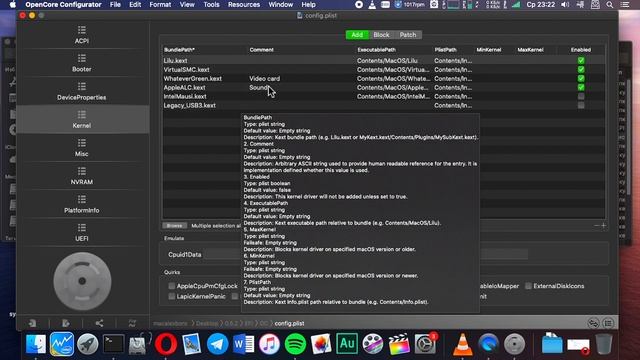Open Finder from the Dock

click(x=36, y=344)
